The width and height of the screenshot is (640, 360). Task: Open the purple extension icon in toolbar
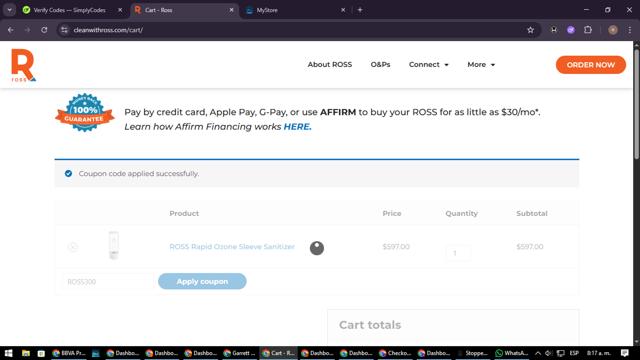[x=571, y=30]
